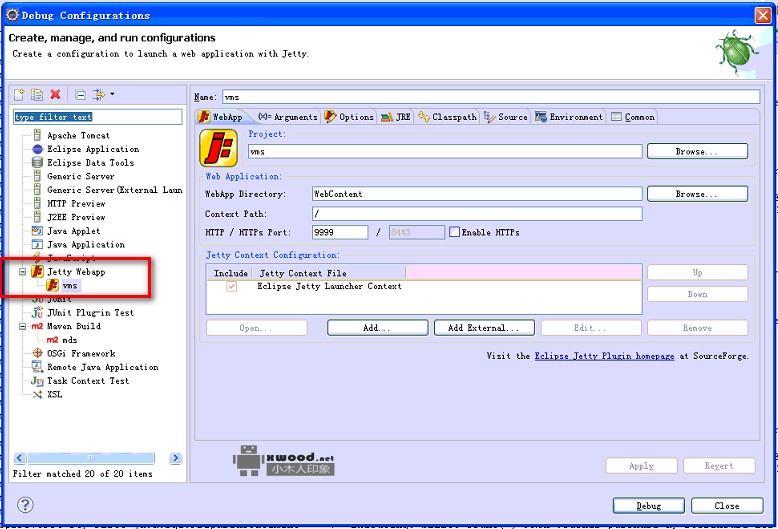Click the Jetty Context File column header
The height and width of the screenshot is (529, 778).
pos(329,273)
